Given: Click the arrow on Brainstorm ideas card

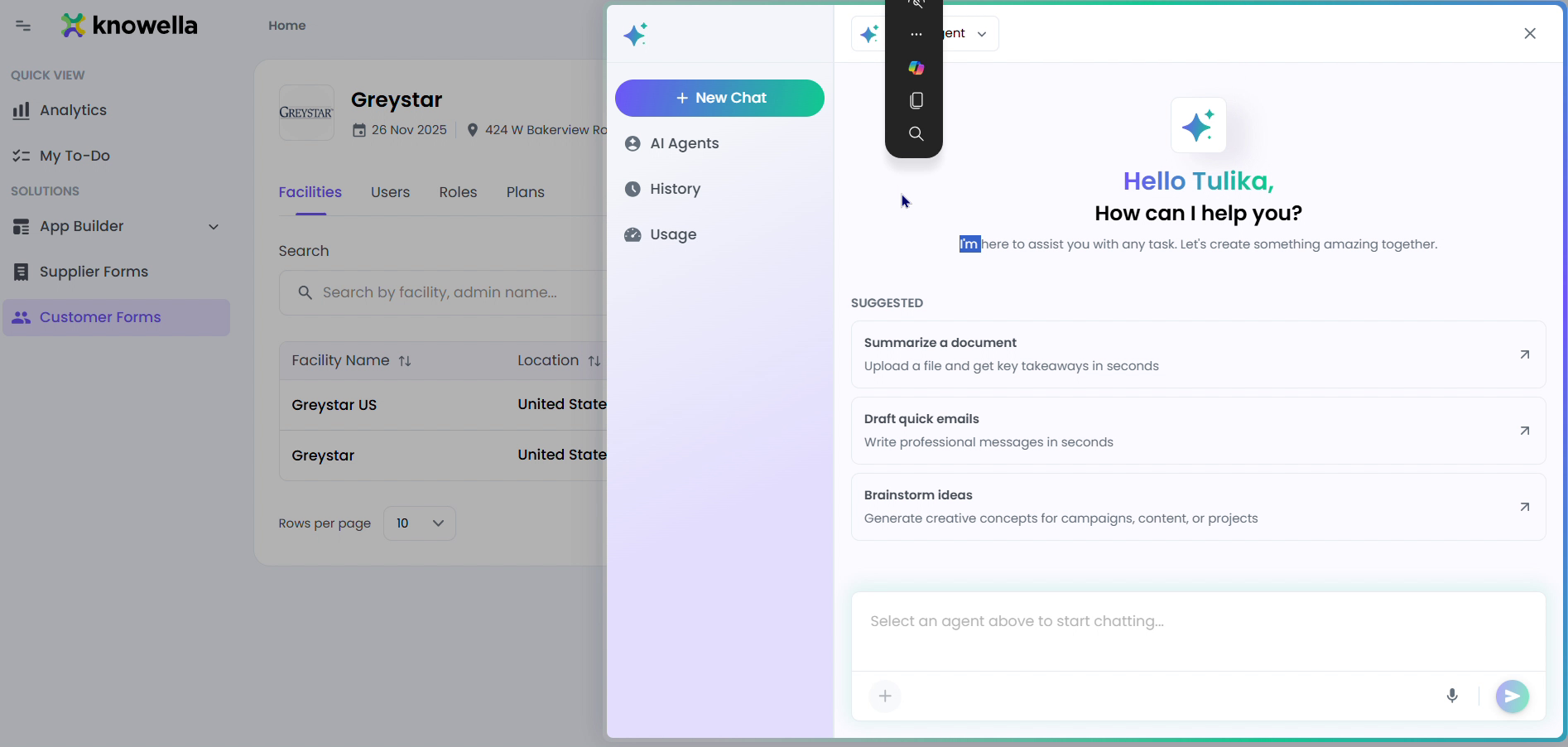Looking at the screenshot, I should pos(1524,507).
